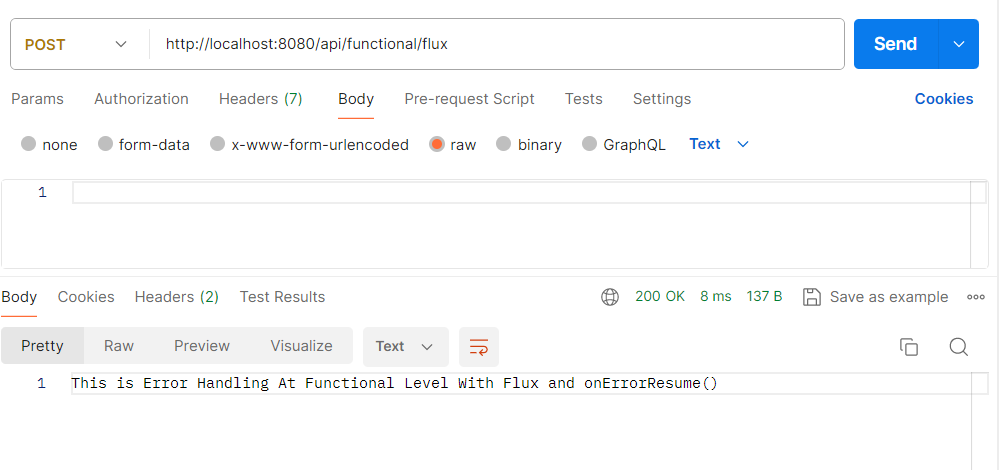Open the Cookies link
This screenshot has height=470, width=1007.
click(943, 99)
